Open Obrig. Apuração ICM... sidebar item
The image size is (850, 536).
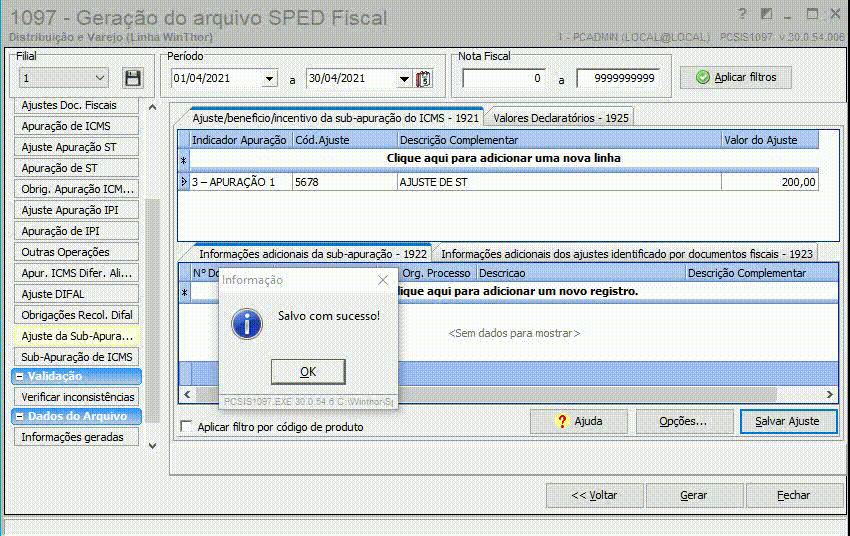pyautogui.click(x=76, y=189)
